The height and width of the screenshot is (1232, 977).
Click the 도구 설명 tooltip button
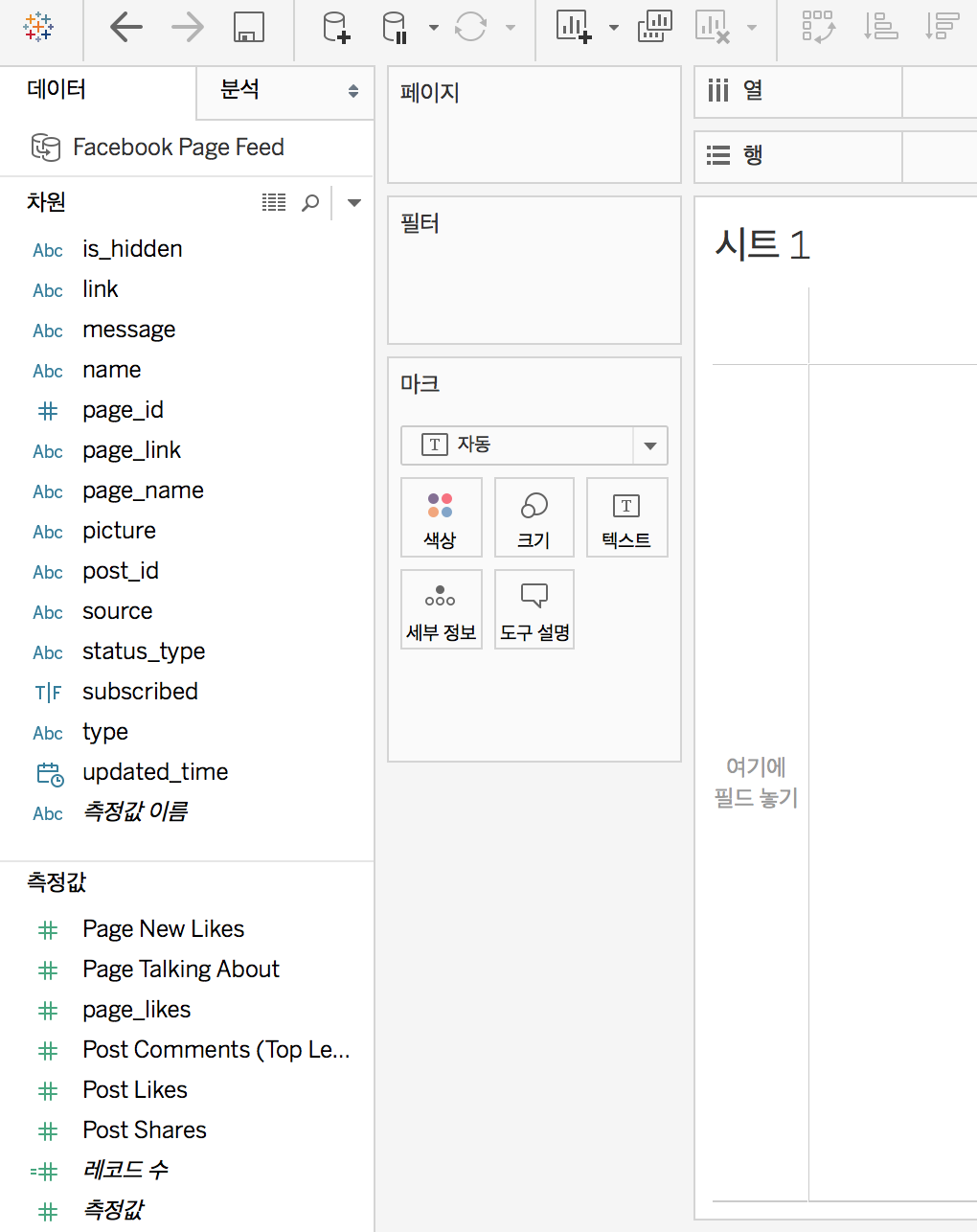pyautogui.click(x=534, y=609)
